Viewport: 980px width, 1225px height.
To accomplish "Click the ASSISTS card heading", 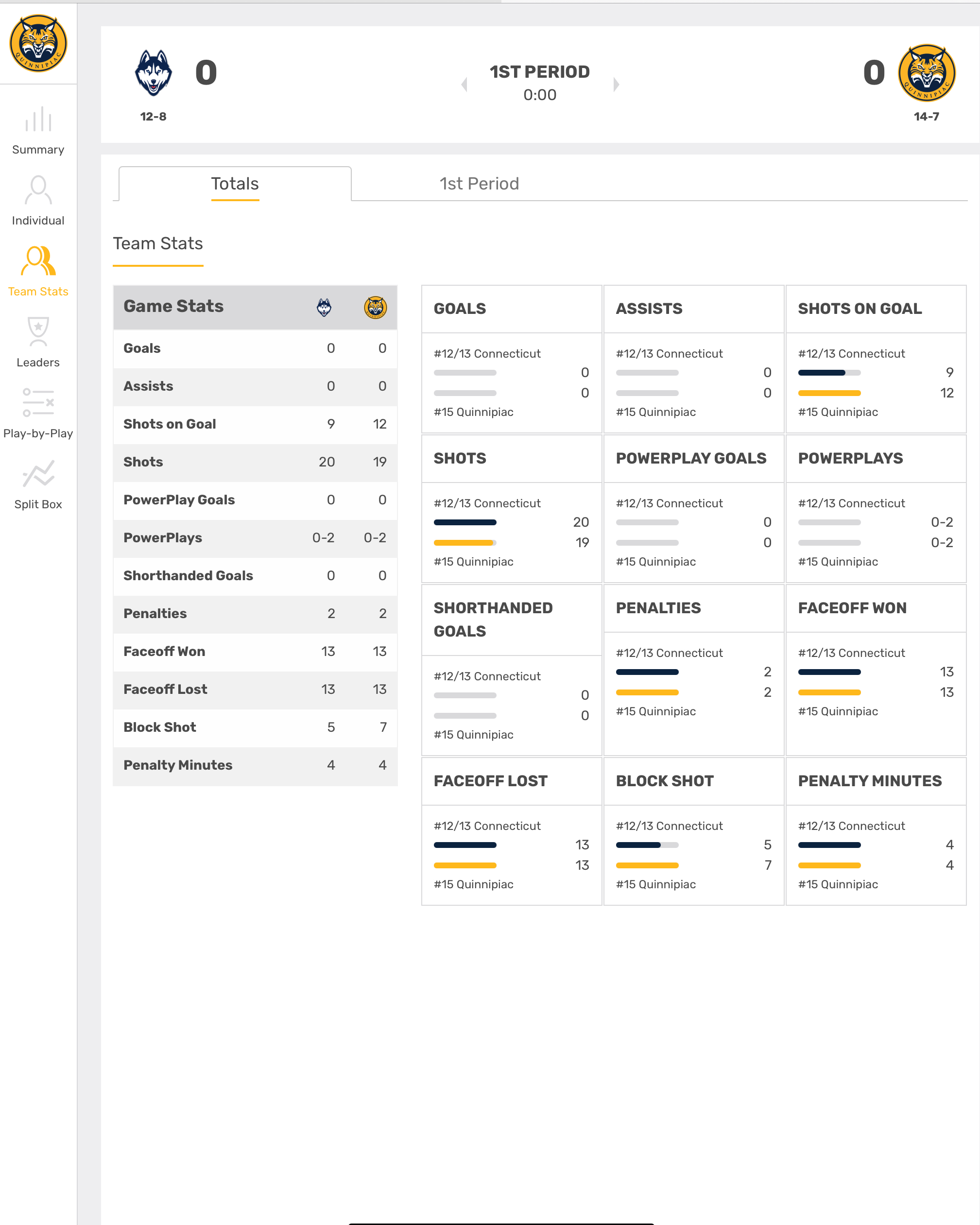I will [649, 309].
